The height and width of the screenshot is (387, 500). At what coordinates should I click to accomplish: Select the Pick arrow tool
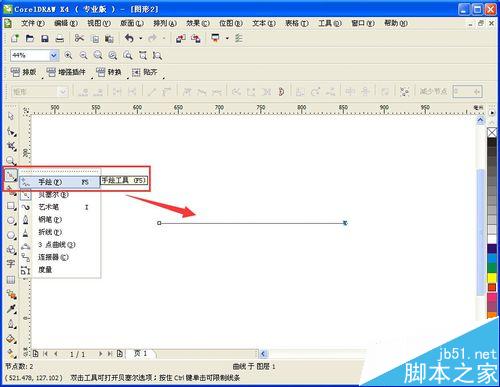click(x=11, y=116)
